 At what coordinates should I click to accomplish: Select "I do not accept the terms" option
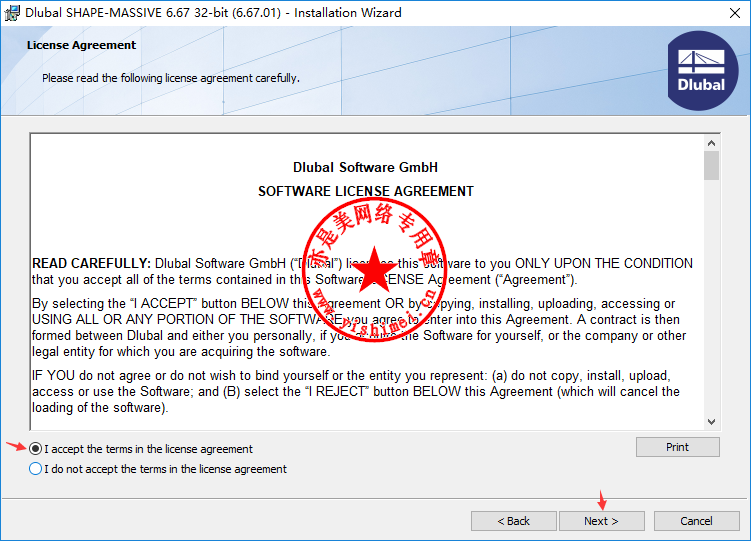(35, 469)
